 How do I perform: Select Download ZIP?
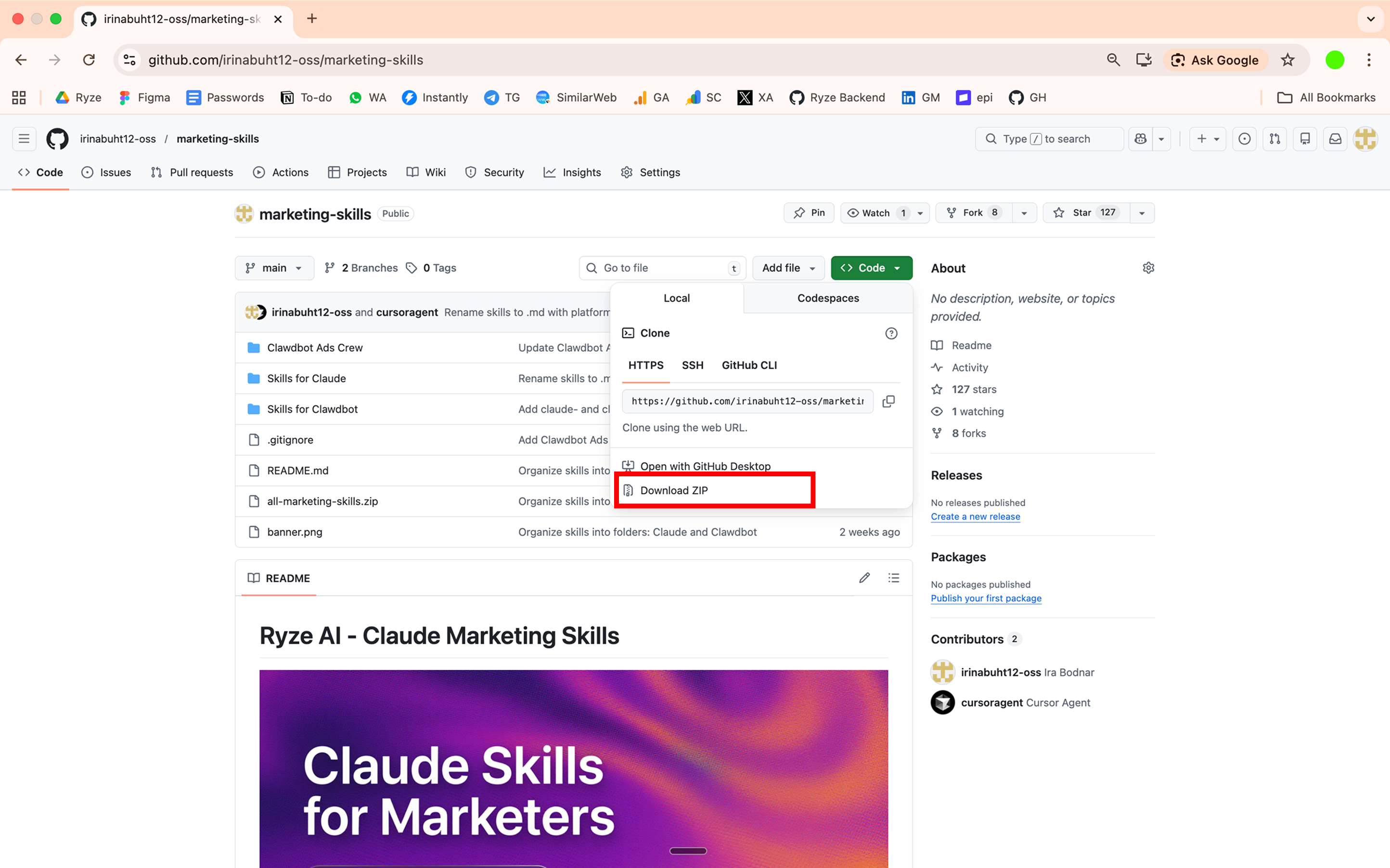675,490
